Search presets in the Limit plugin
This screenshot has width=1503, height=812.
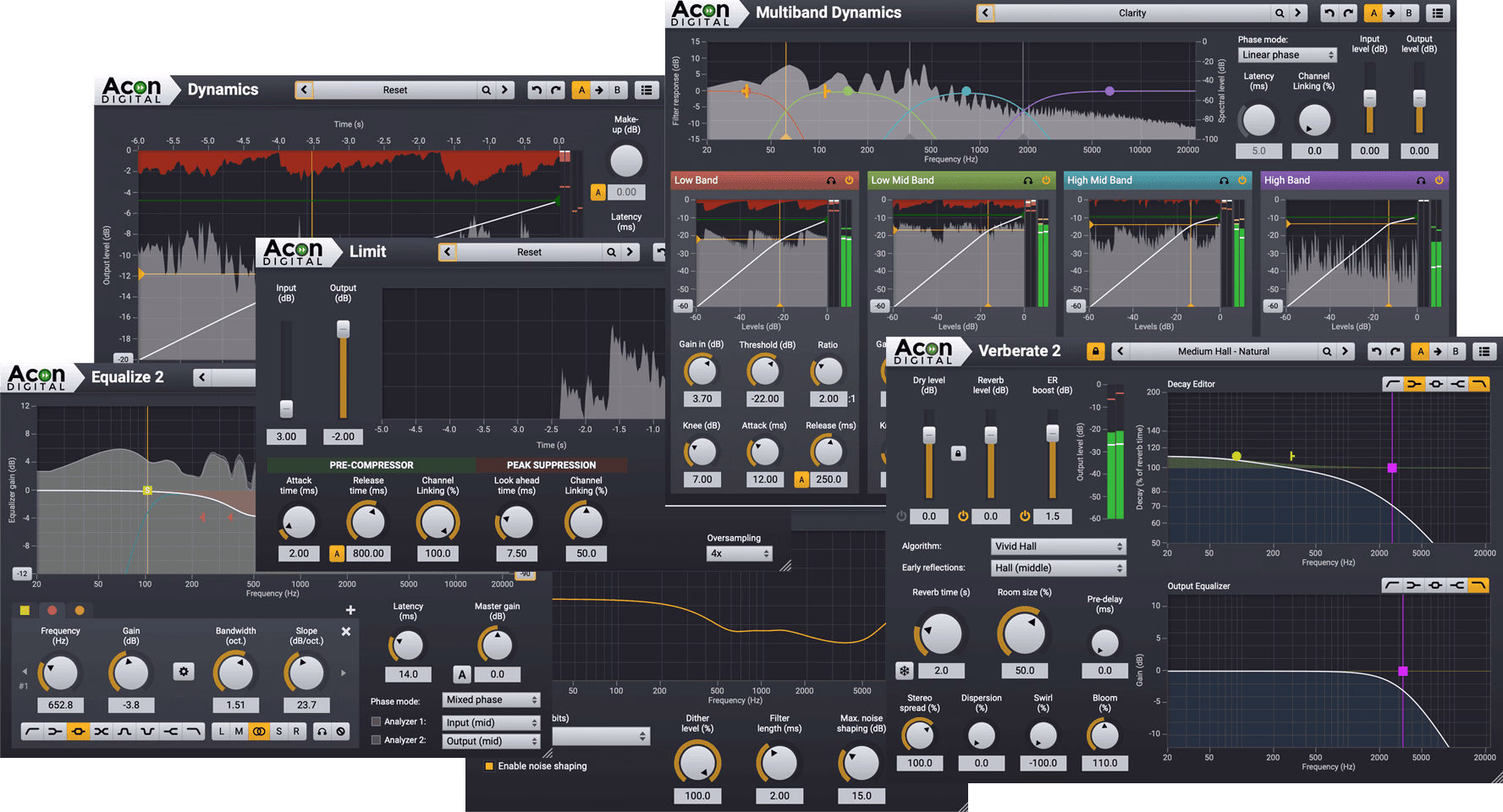tap(611, 252)
